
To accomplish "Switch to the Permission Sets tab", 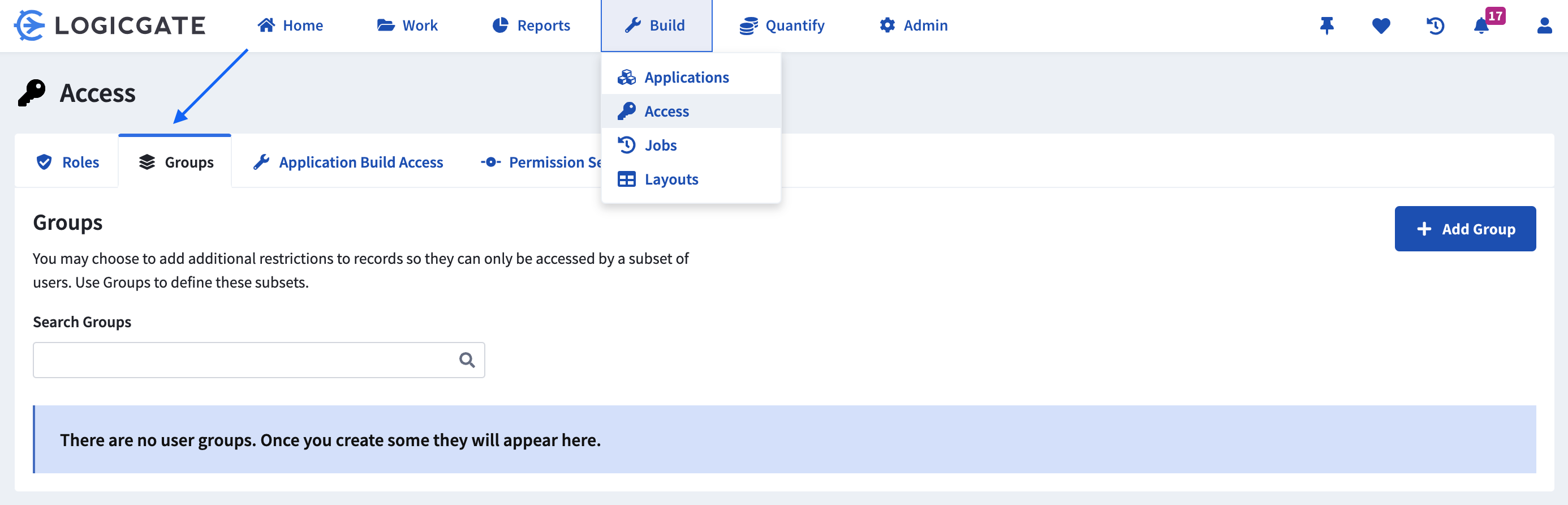I will [541, 162].
